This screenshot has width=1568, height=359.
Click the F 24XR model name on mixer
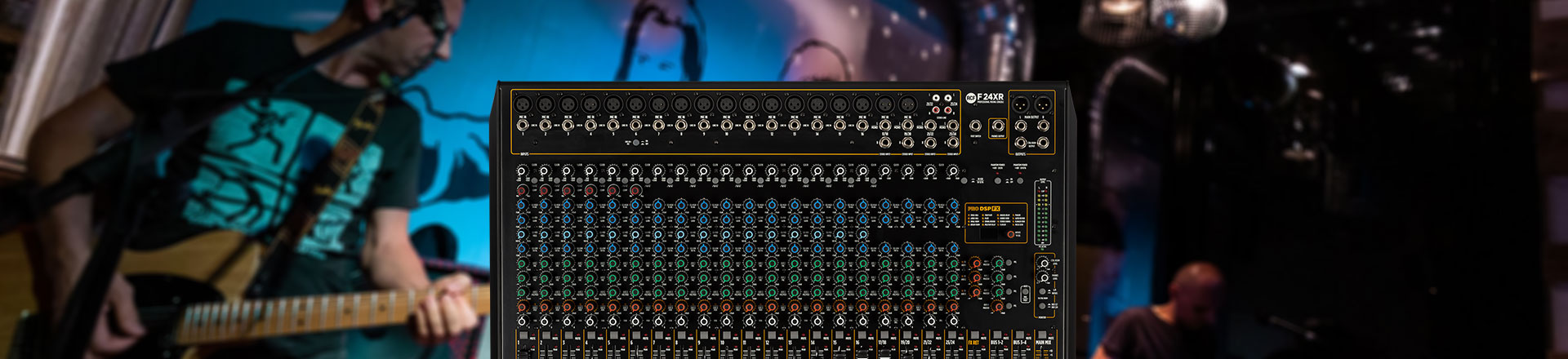(990, 97)
